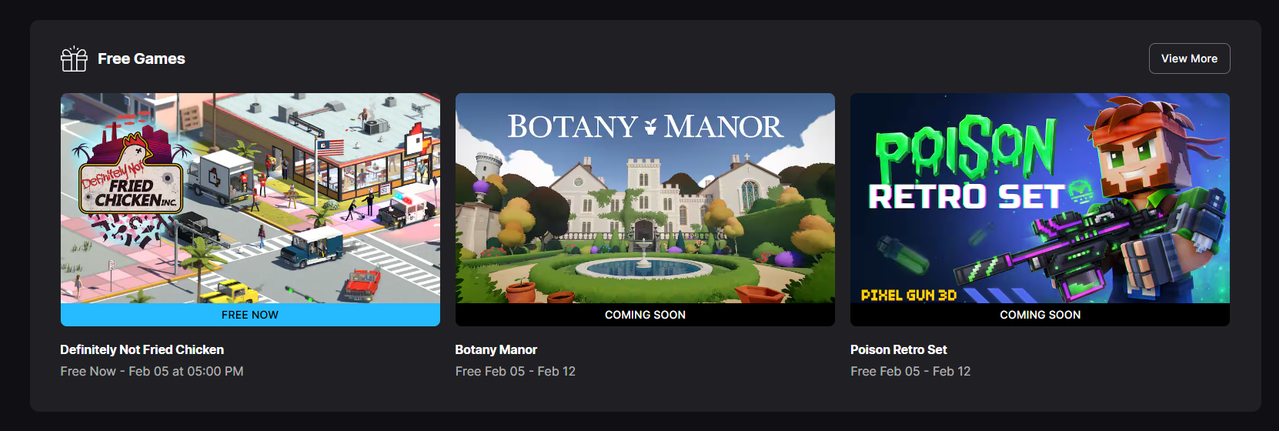Click the COMING SOON banner under Poison Retro Set

click(1040, 314)
